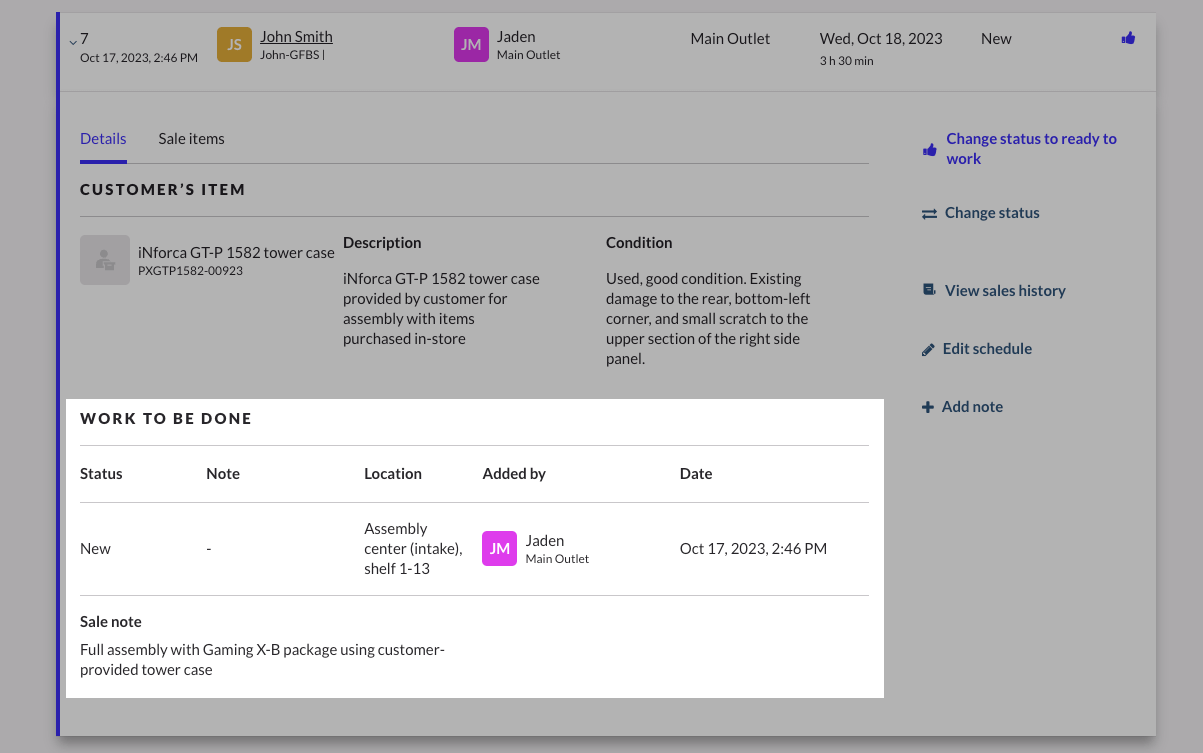The image size is (1203, 753).
Task: Collapse order 7 using the chevron
Action: click(x=73, y=42)
